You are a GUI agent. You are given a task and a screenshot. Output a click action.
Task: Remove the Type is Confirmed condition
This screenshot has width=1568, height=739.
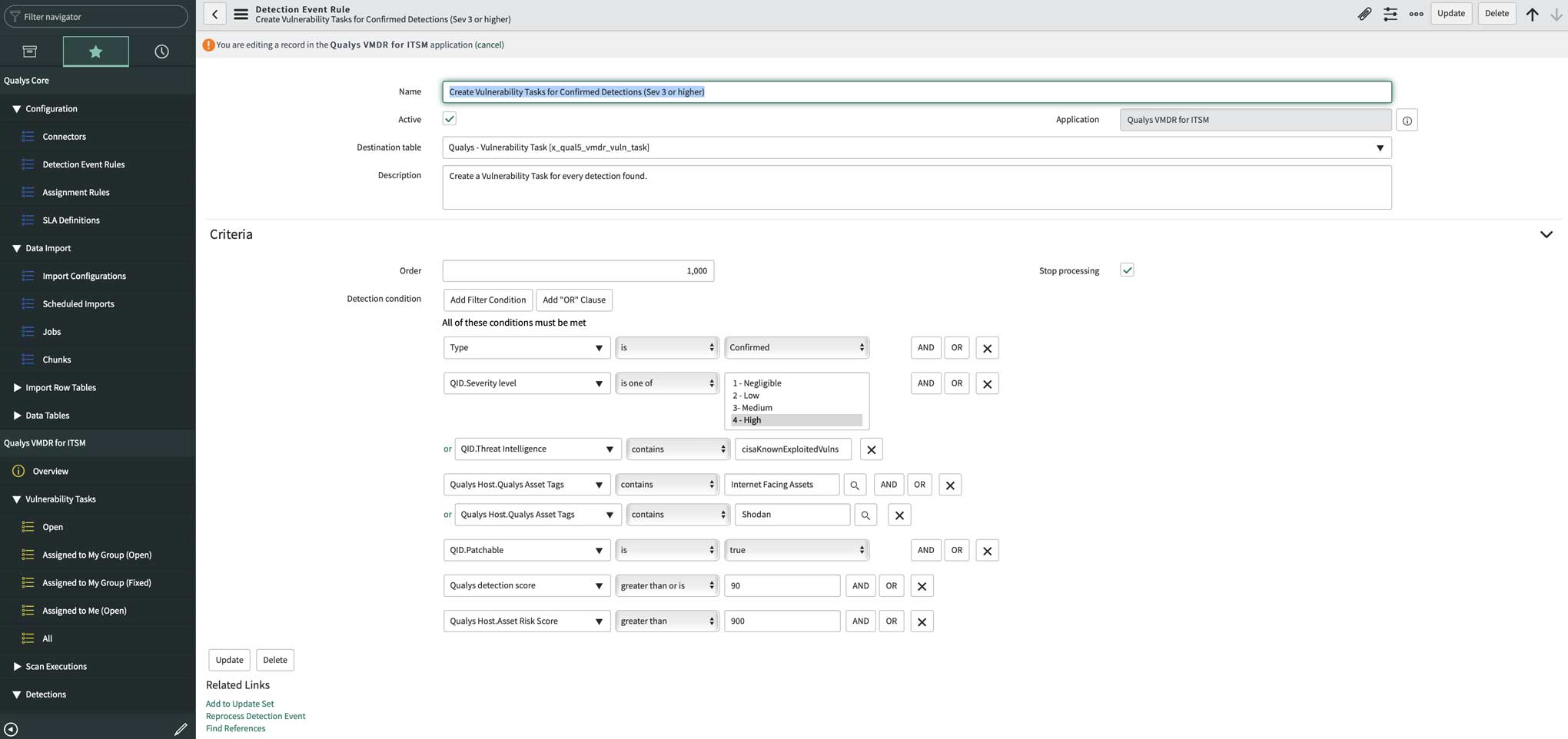(x=987, y=348)
